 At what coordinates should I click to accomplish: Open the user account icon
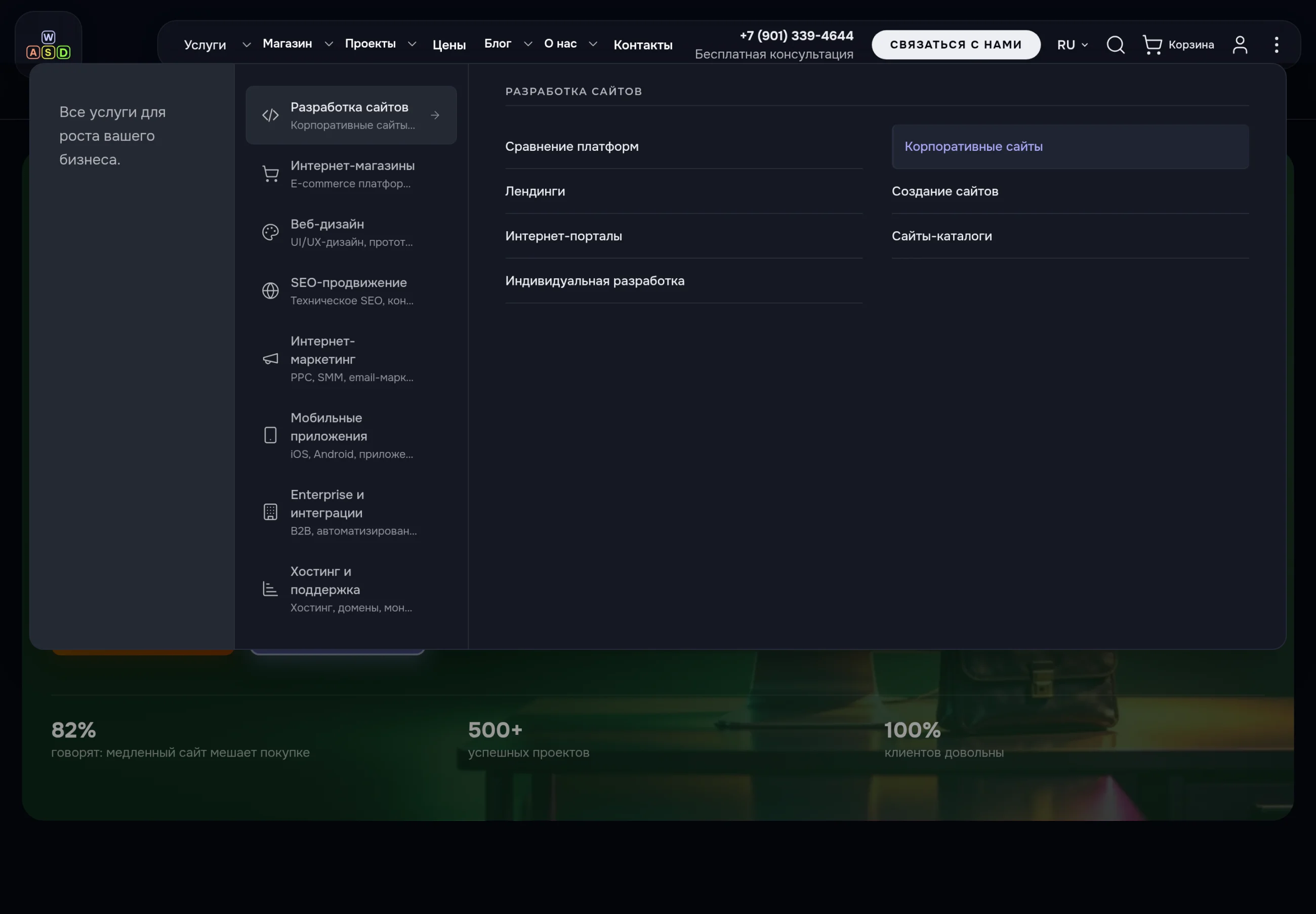tap(1240, 45)
